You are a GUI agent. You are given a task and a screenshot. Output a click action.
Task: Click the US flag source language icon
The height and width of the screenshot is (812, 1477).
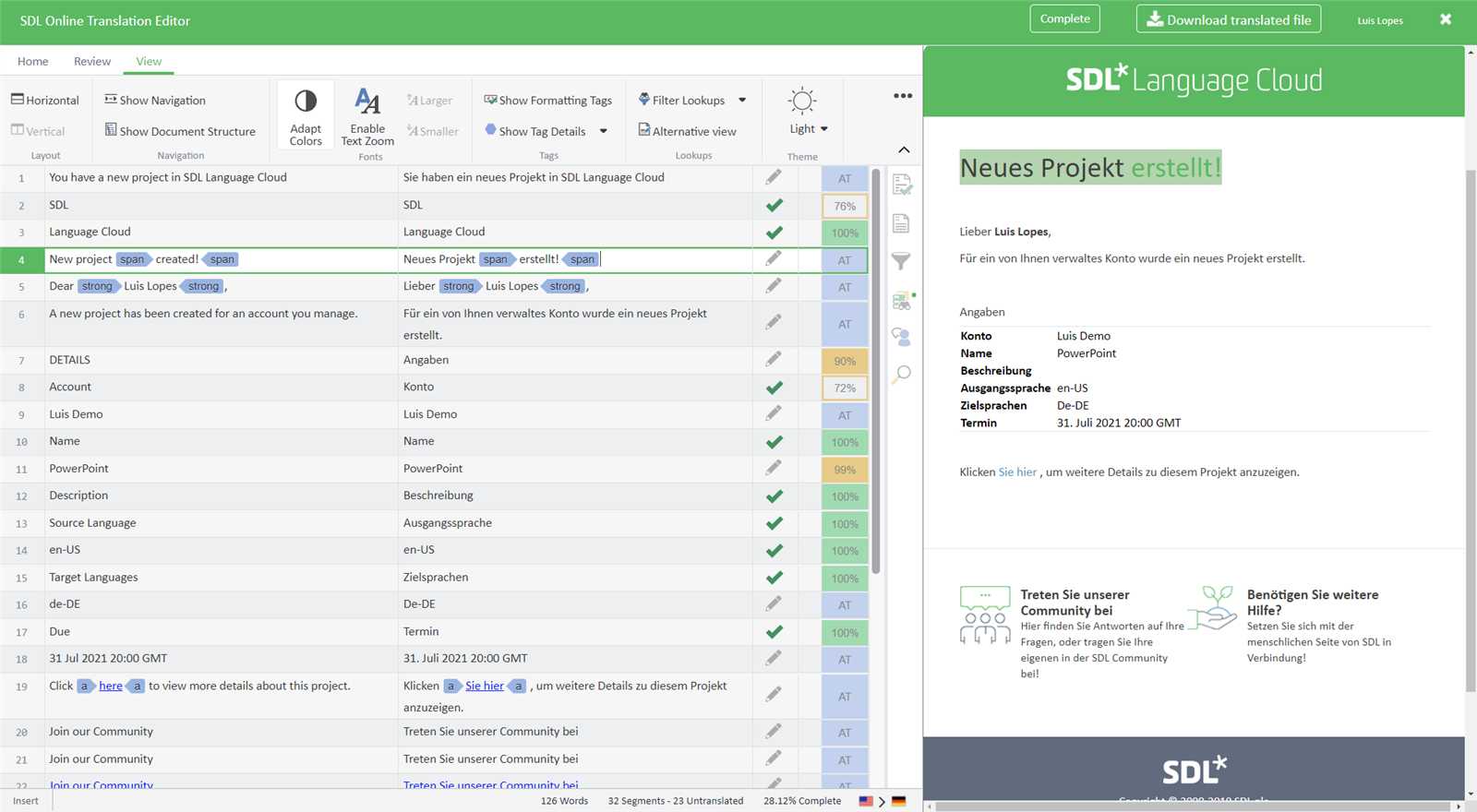pos(866,801)
